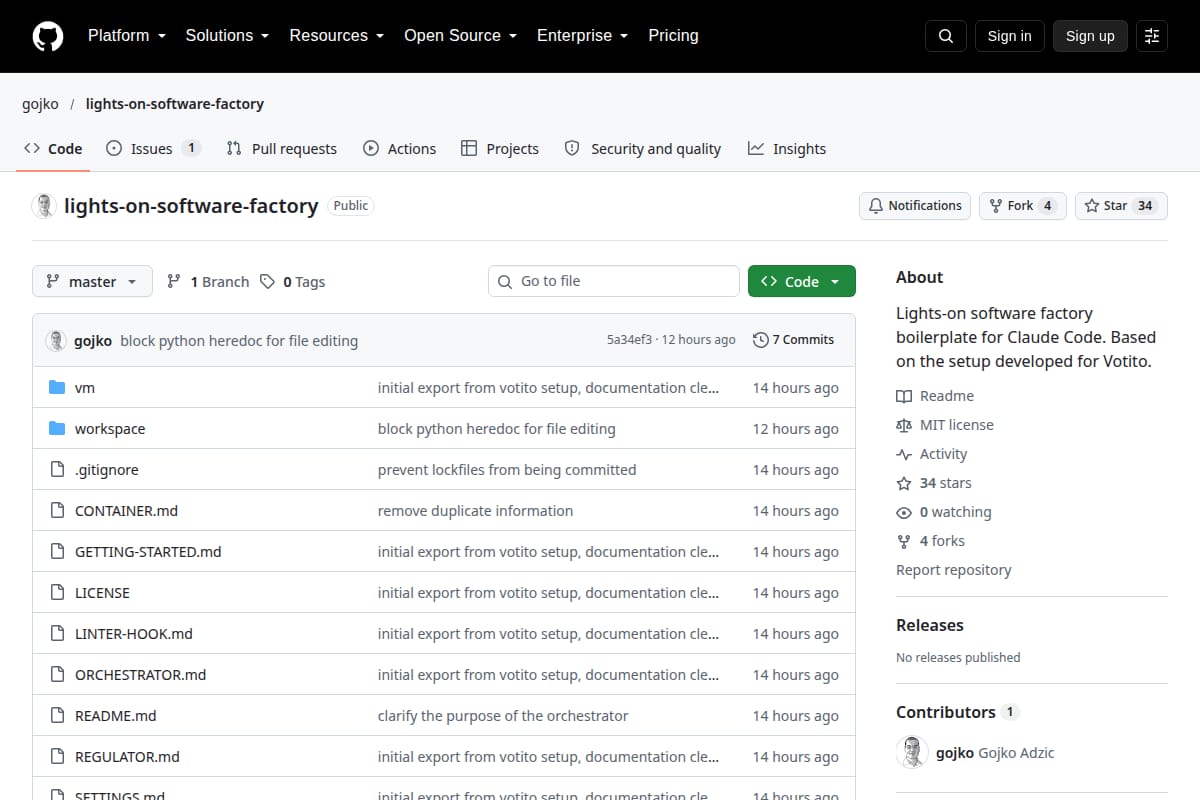Open the Projects tab
The height and width of the screenshot is (800, 1200).
coord(500,149)
